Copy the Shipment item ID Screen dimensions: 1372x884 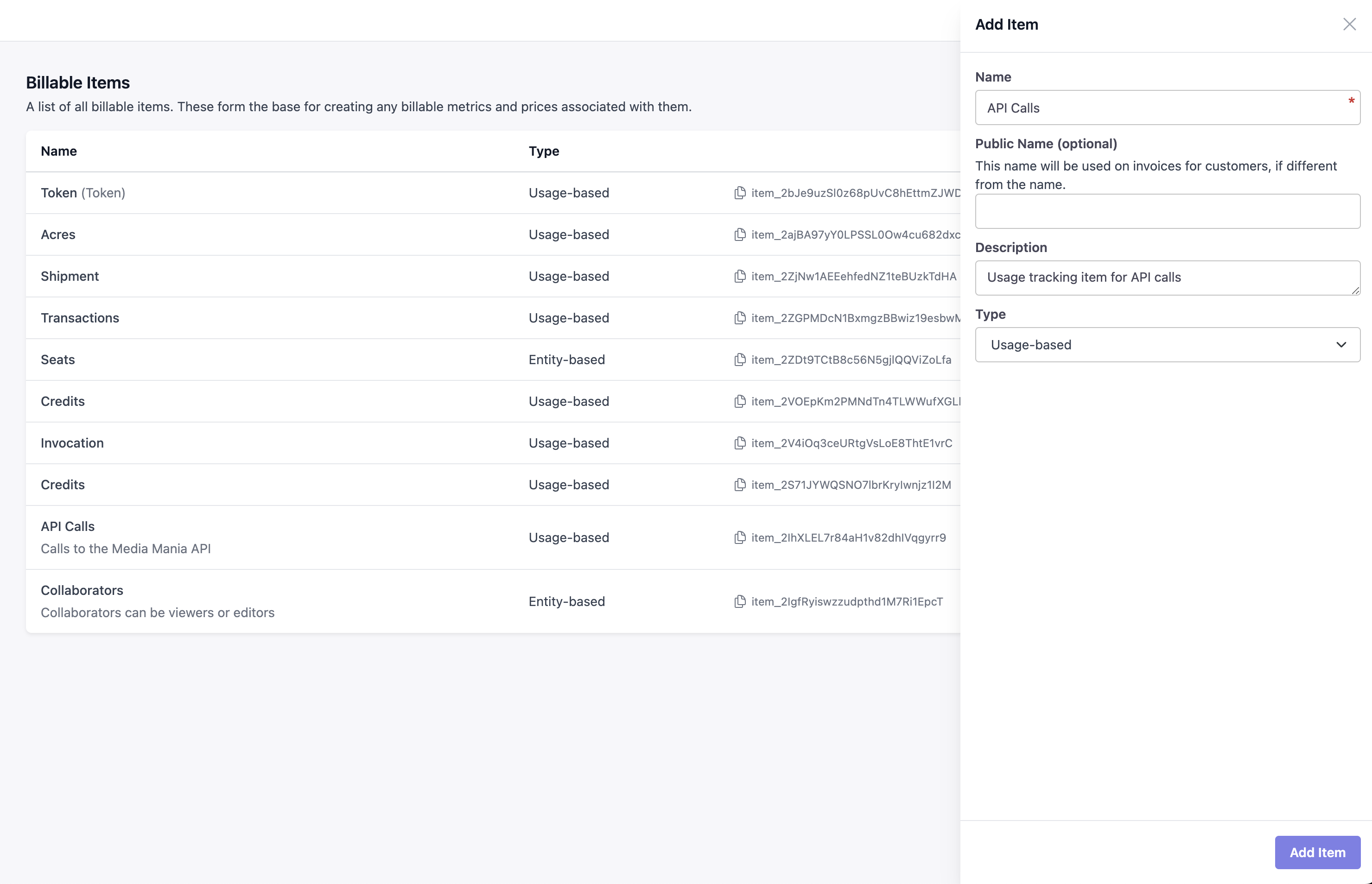coord(740,276)
